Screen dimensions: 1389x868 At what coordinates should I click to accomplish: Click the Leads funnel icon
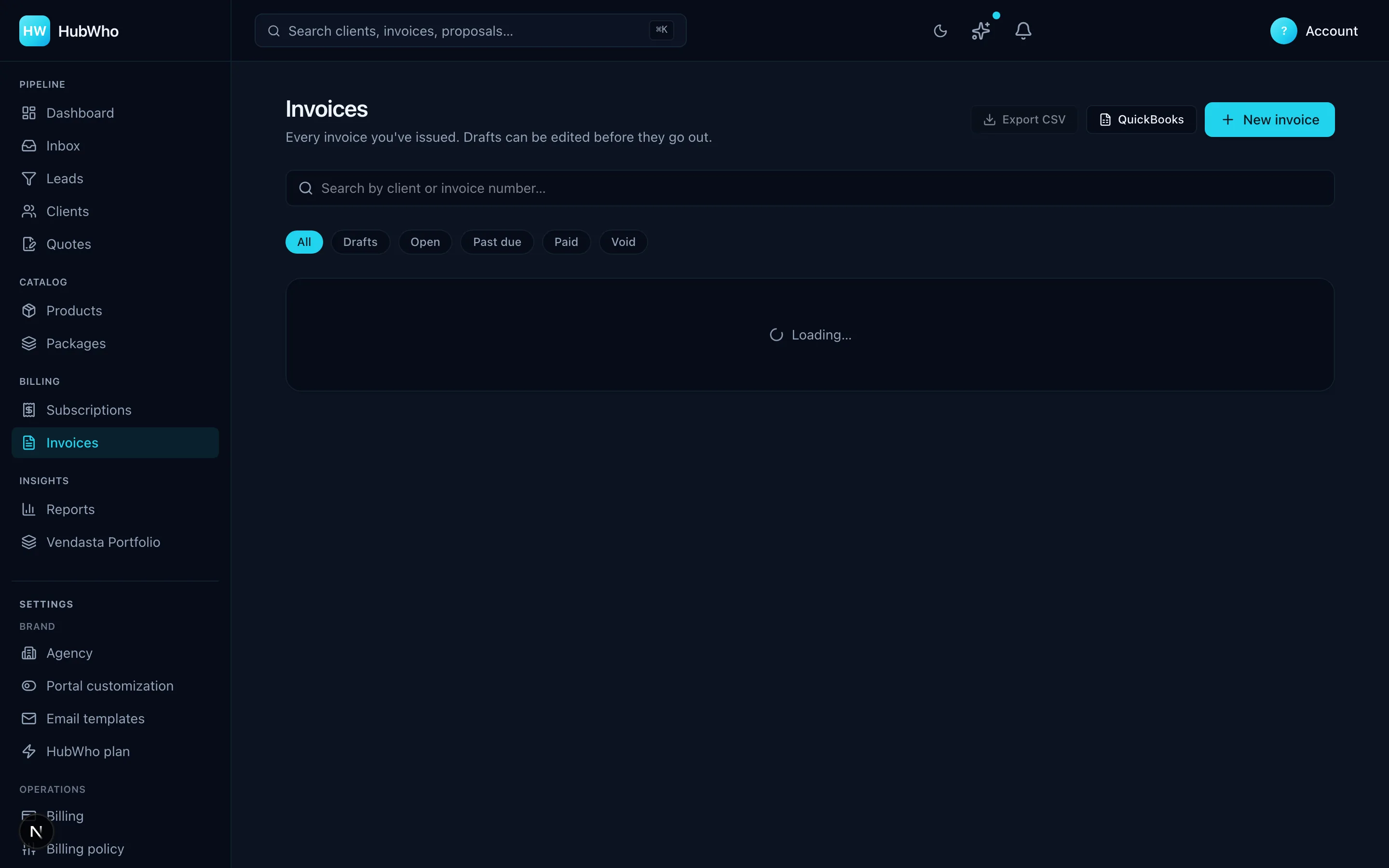pos(29,178)
